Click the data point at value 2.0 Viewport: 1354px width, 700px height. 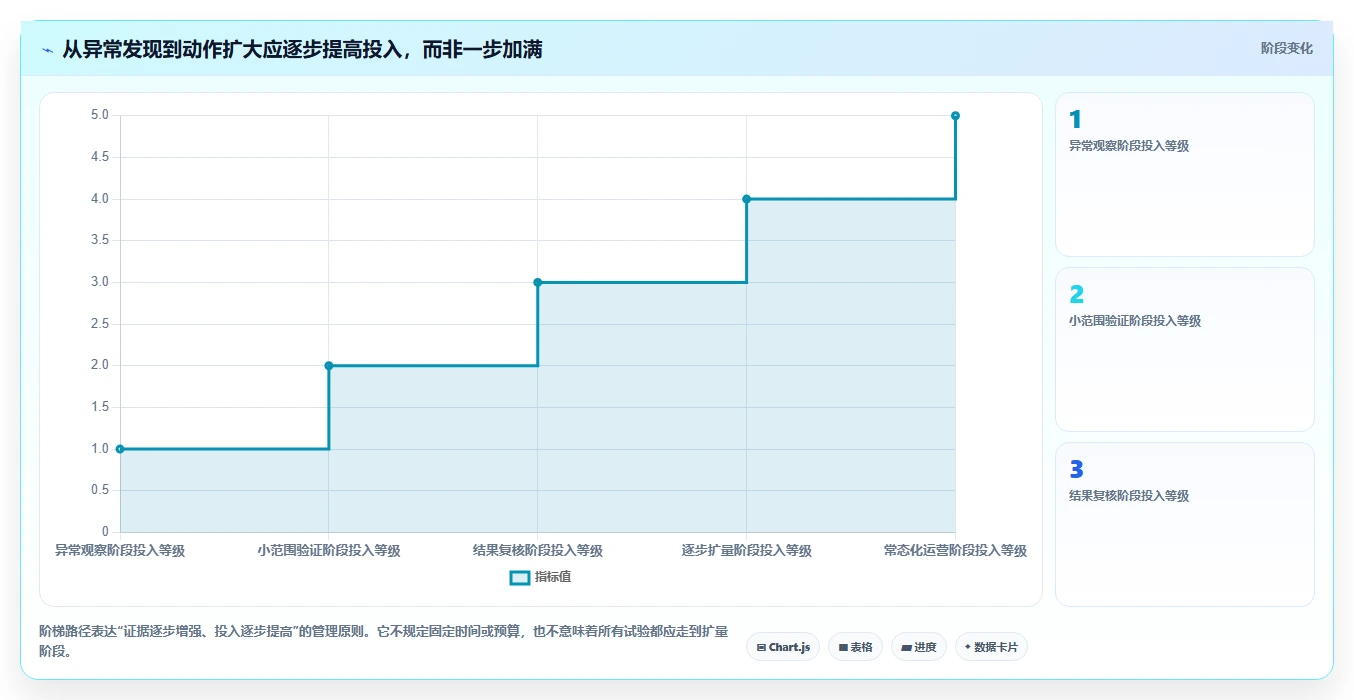point(329,366)
